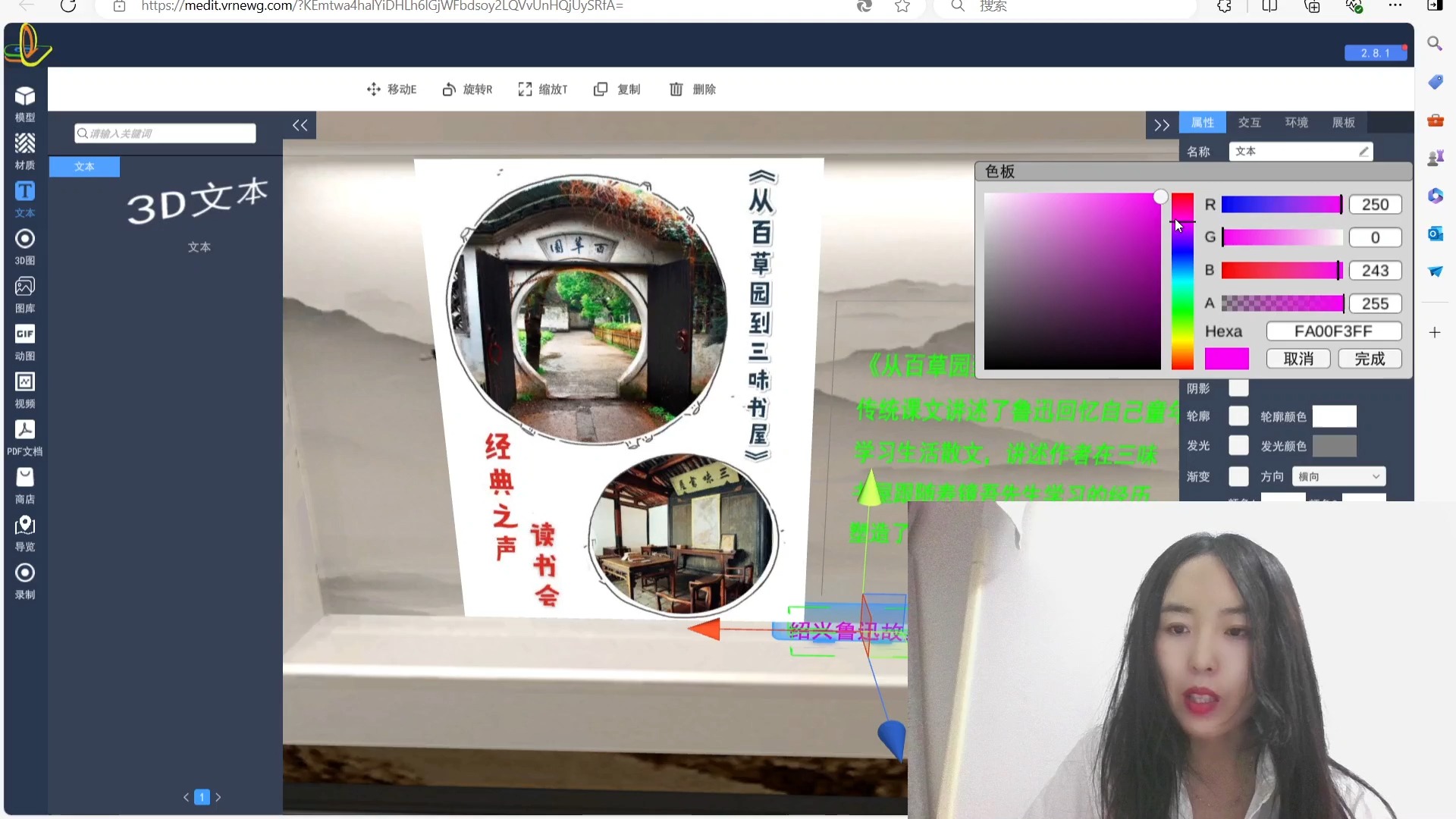The width and height of the screenshot is (1456, 819).
Task: Click the R value input field
Action: coord(1375,205)
